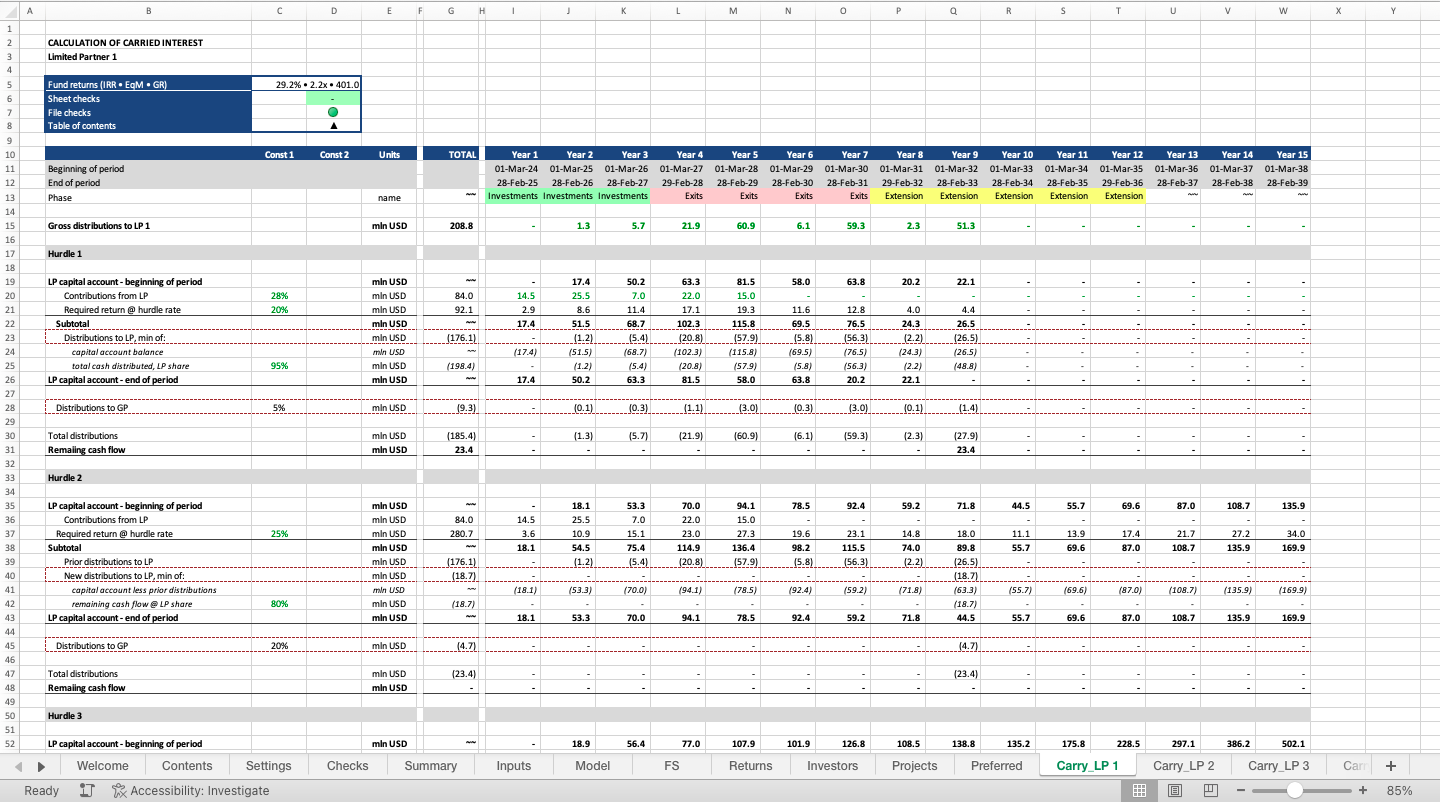Click the Table of contents triangle icon

333,126
